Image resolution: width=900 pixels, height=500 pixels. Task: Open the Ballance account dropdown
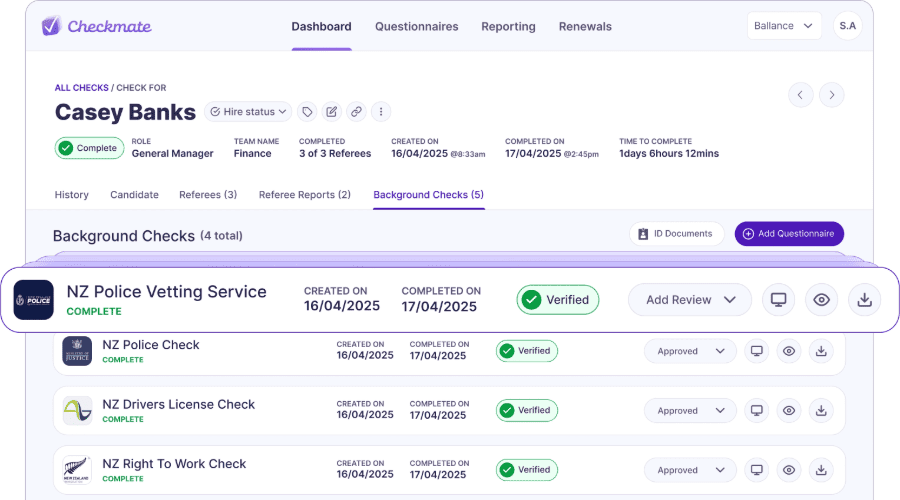[x=783, y=26]
